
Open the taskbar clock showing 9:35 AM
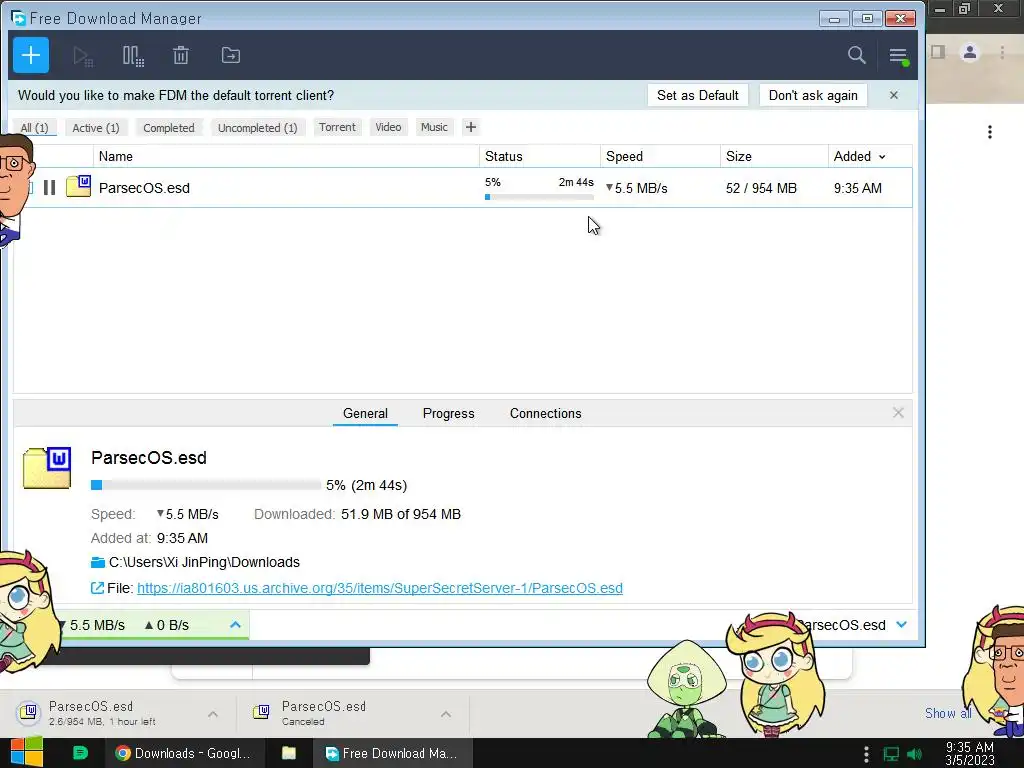coord(970,753)
